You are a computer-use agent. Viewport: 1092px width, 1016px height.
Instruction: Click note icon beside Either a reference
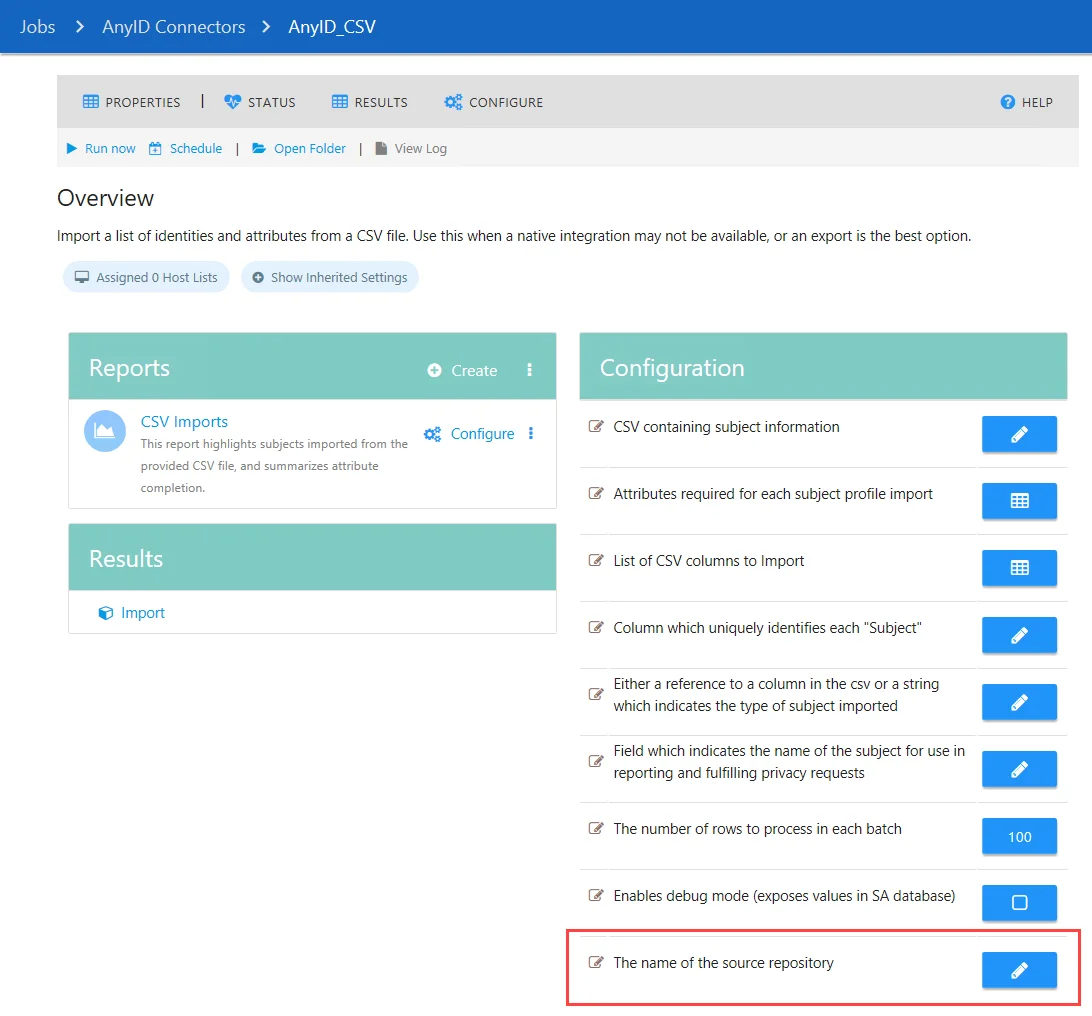pyautogui.click(x=595, y=694)
